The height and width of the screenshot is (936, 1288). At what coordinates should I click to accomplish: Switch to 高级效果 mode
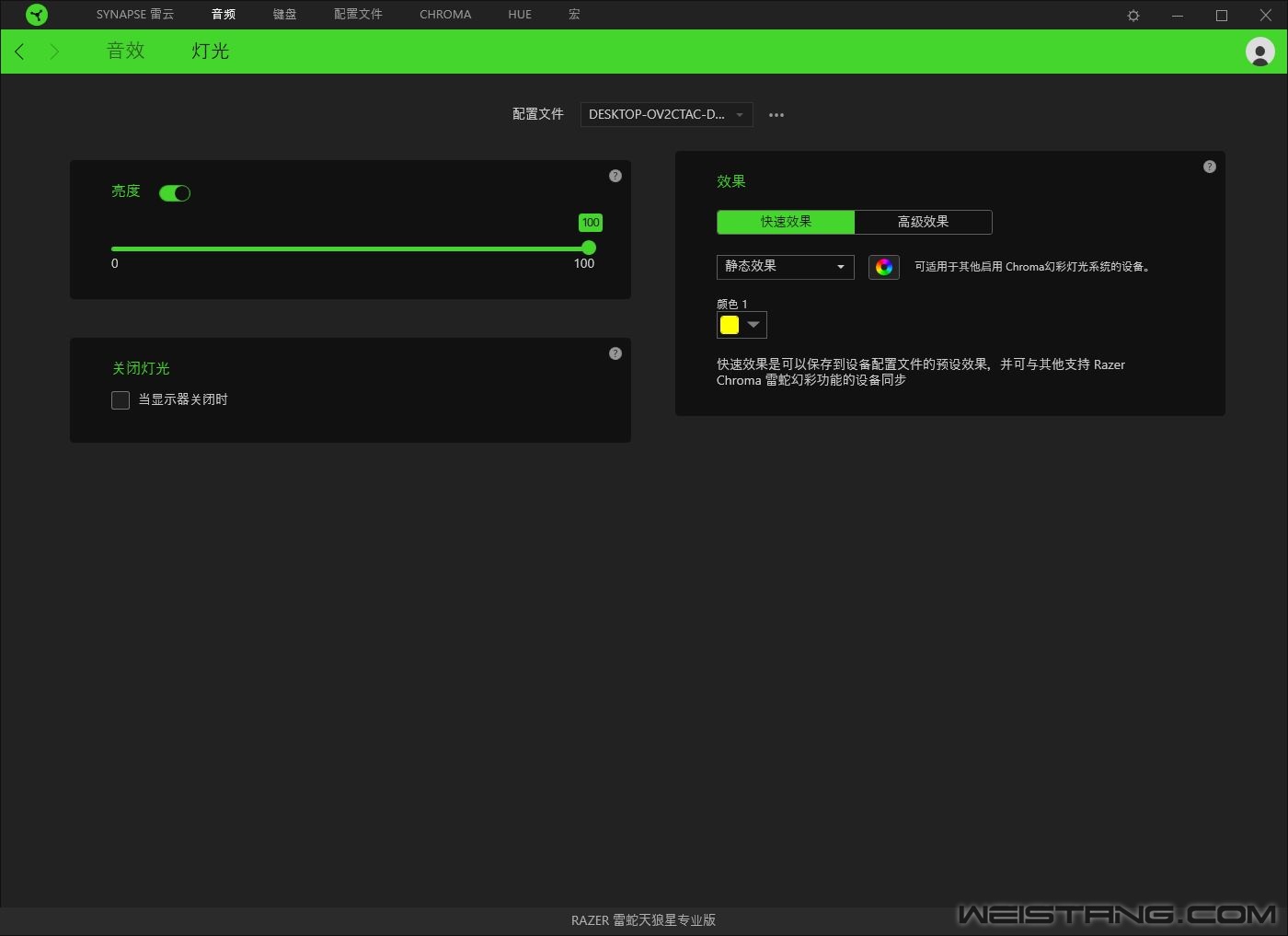click(924, 222)
